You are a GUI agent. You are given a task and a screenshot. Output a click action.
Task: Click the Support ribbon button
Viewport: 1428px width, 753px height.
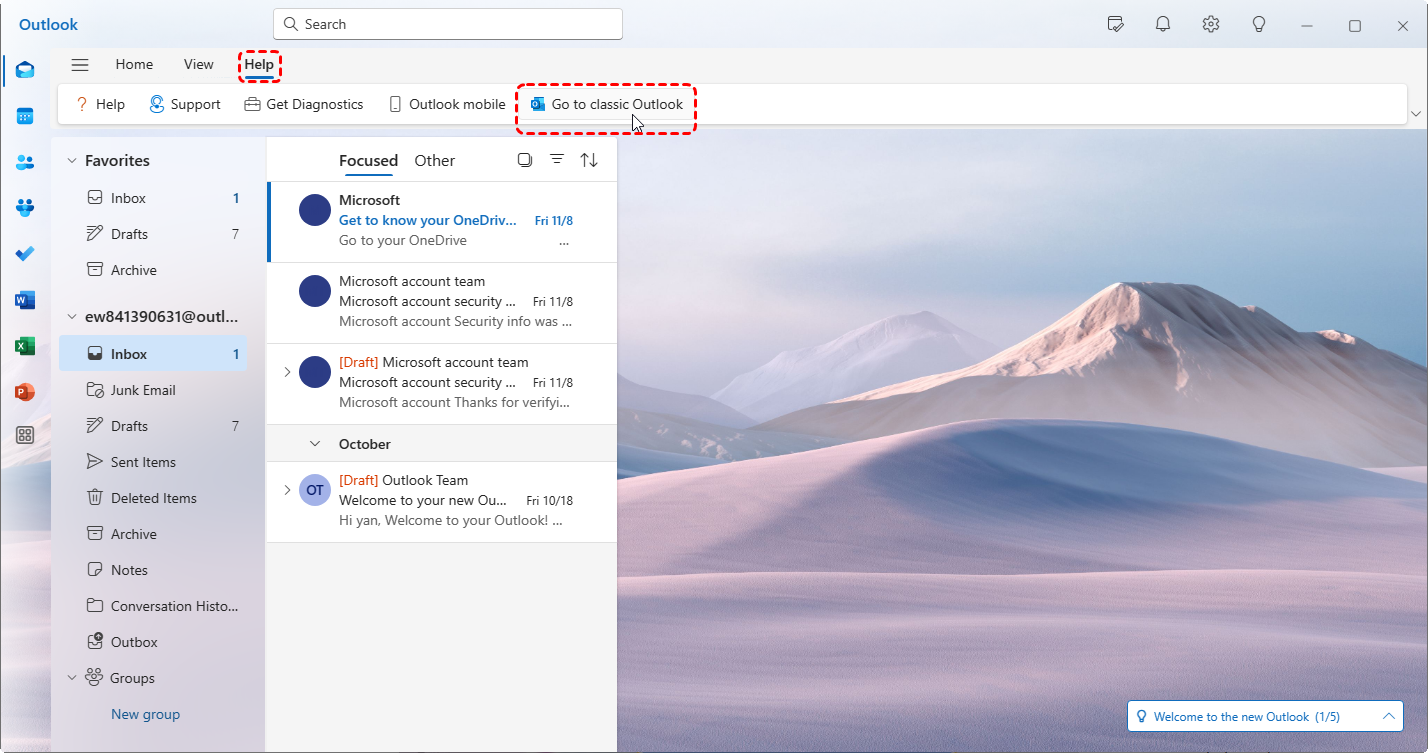(x=185, y=104)
